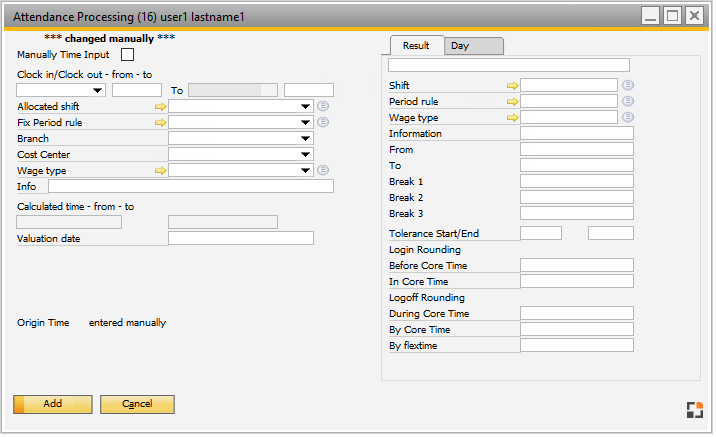Select the Result tab

tap(416, 46)
